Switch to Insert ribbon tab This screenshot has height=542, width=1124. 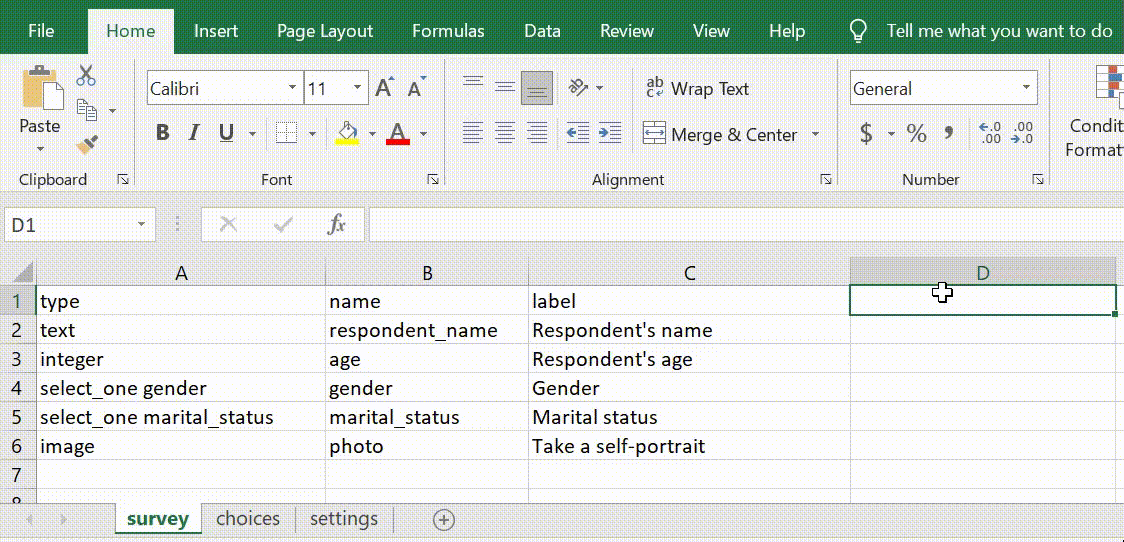(x=216, y=31)
